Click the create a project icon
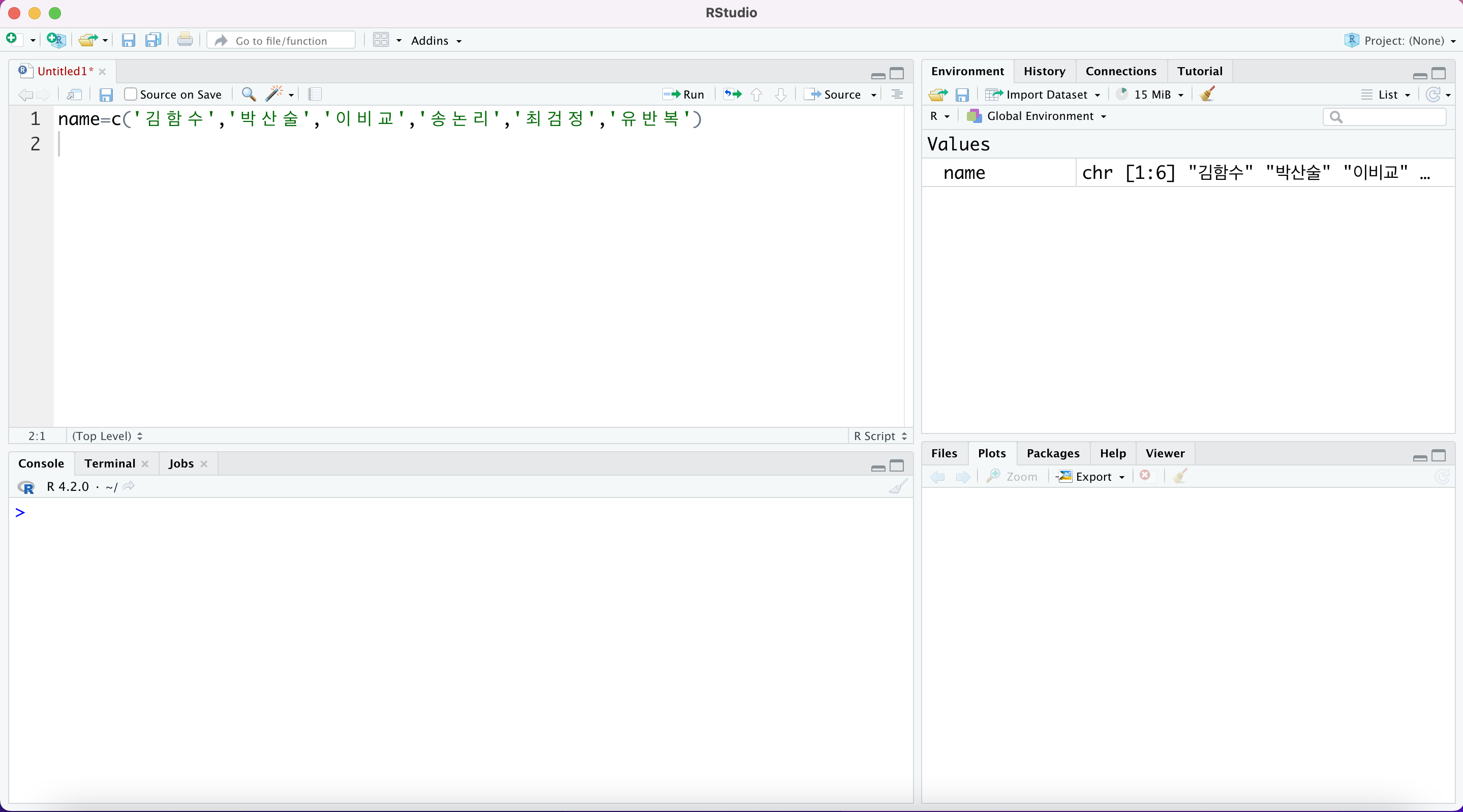The image size is (1463, 812). pyautogui.click(x=56, y=40)
